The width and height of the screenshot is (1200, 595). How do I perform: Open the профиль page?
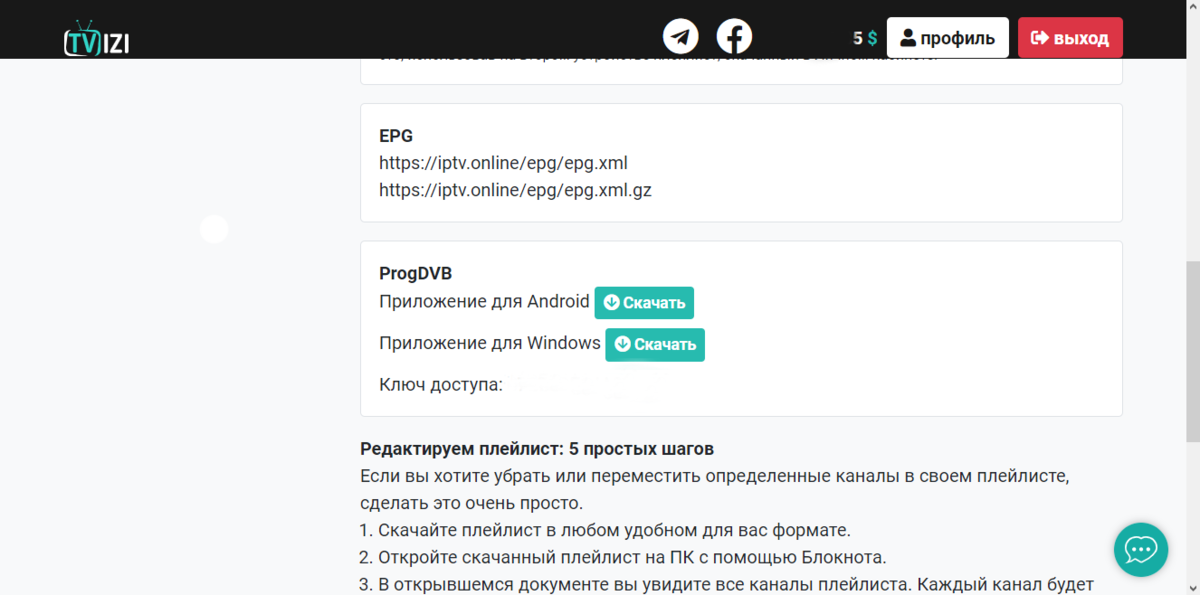point(947,37)
